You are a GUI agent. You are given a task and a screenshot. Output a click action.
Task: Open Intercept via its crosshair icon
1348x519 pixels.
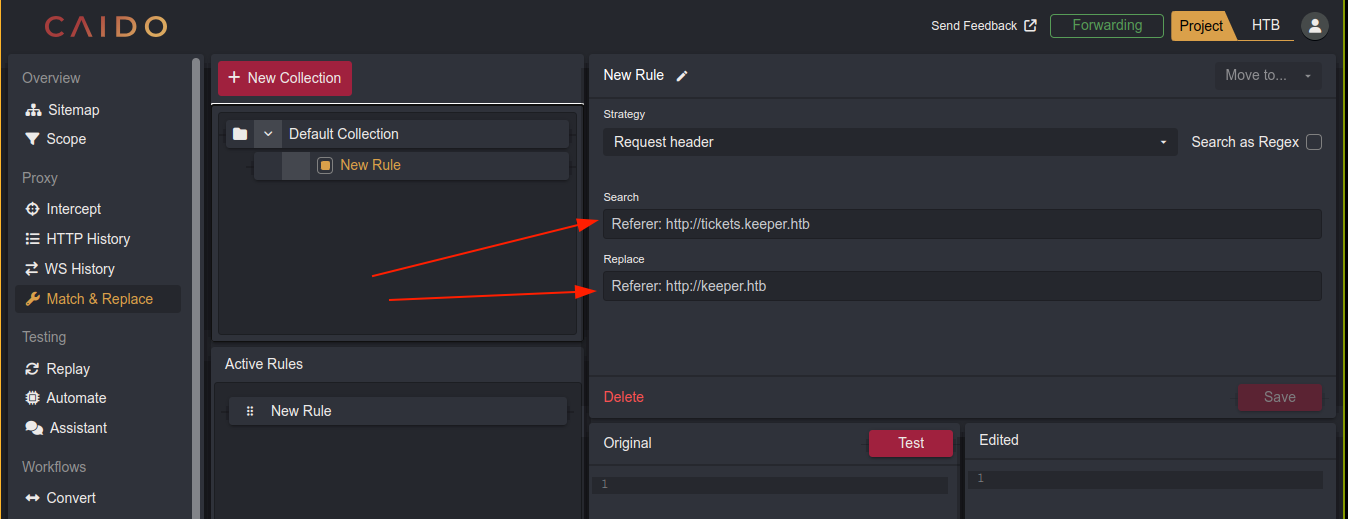(x=33, y=209)
